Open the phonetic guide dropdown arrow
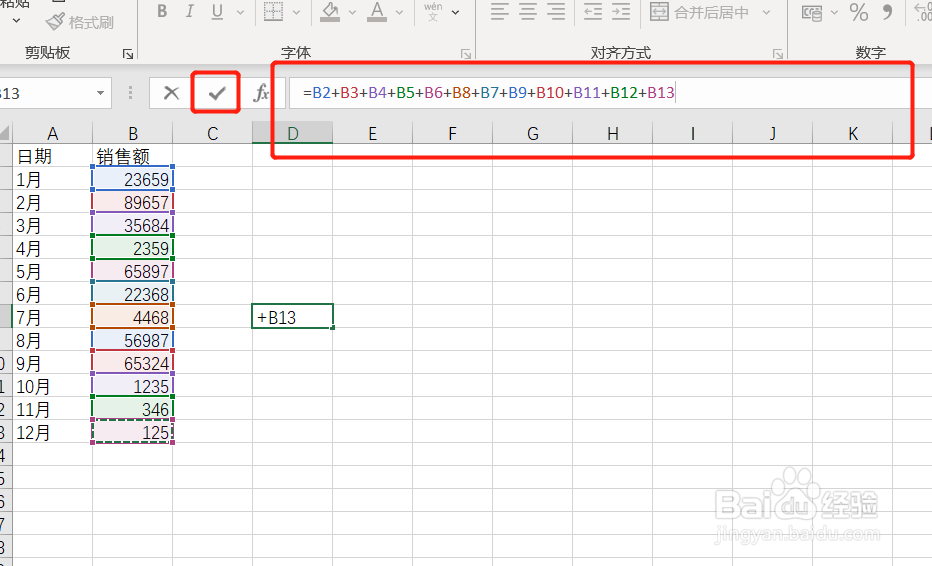This screenshot has width=932, height=566. [455, 12]
